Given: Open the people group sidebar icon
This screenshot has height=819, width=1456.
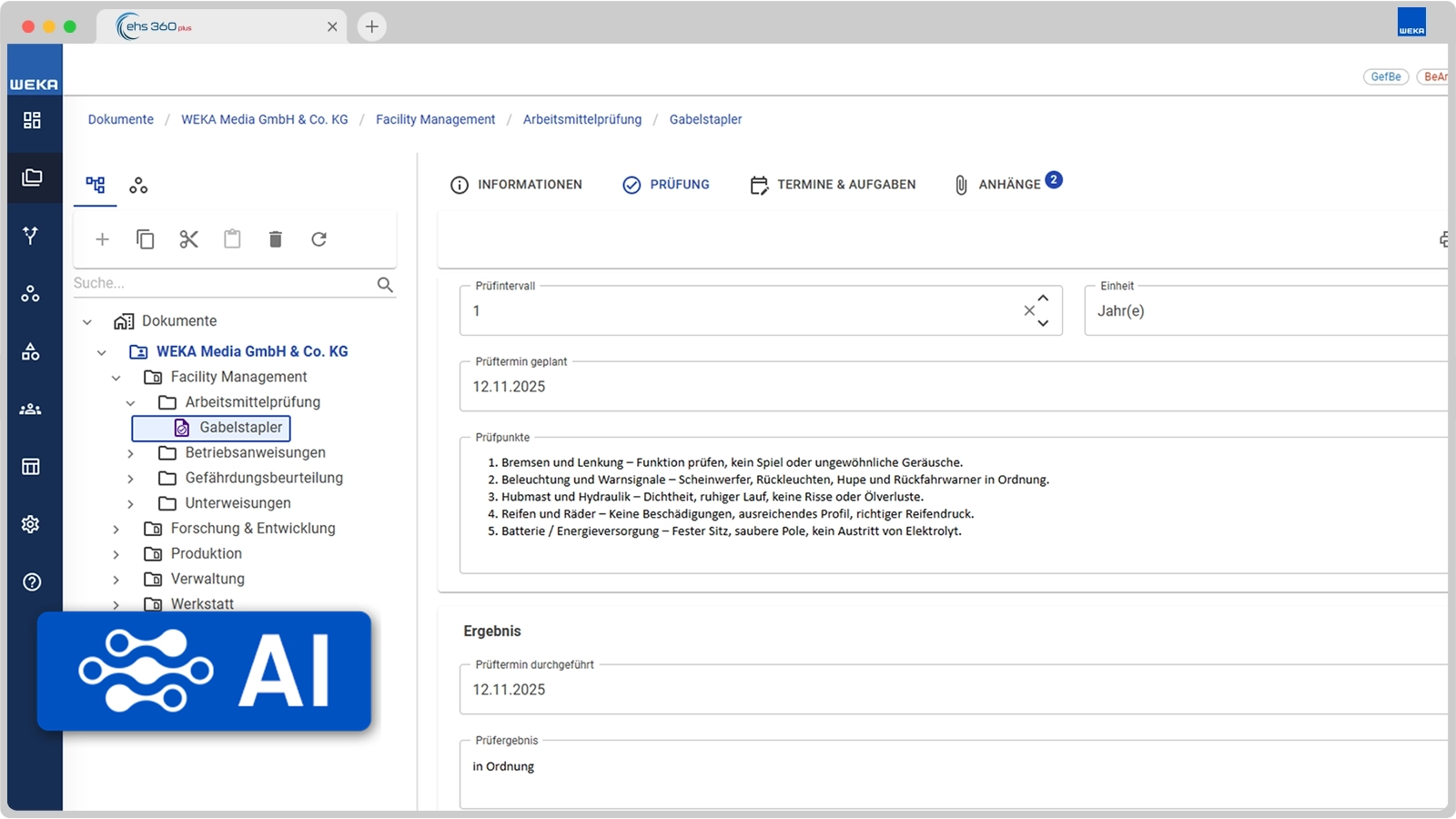Looking at the screenshot, I should (x=31, y=409).
